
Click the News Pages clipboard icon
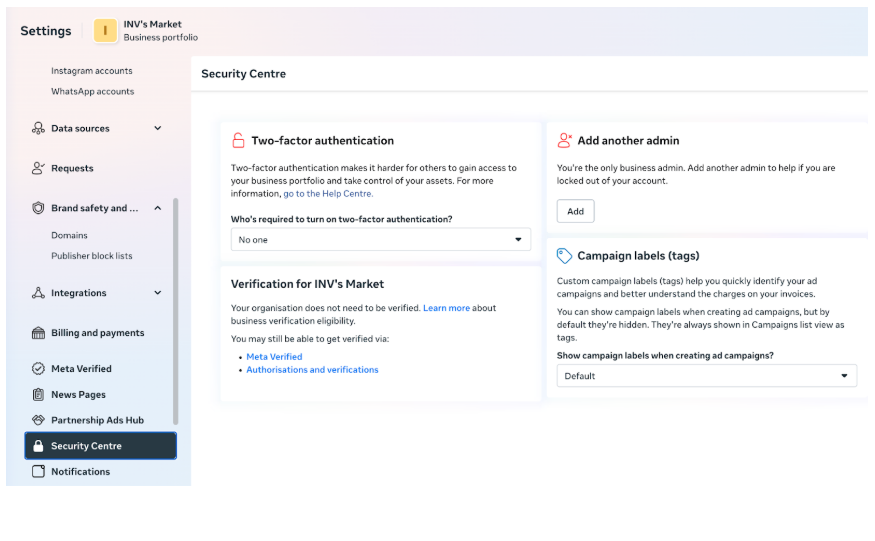pos(38,395)
